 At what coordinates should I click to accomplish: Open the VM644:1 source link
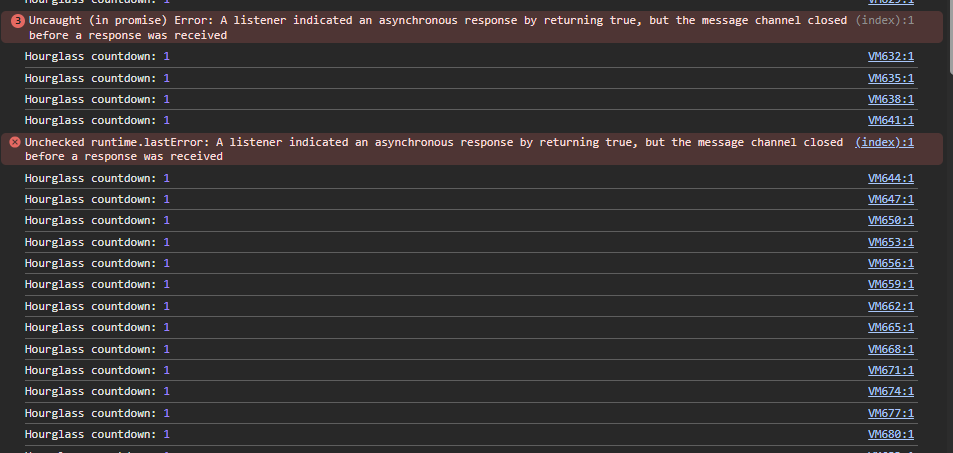(890, 178)
